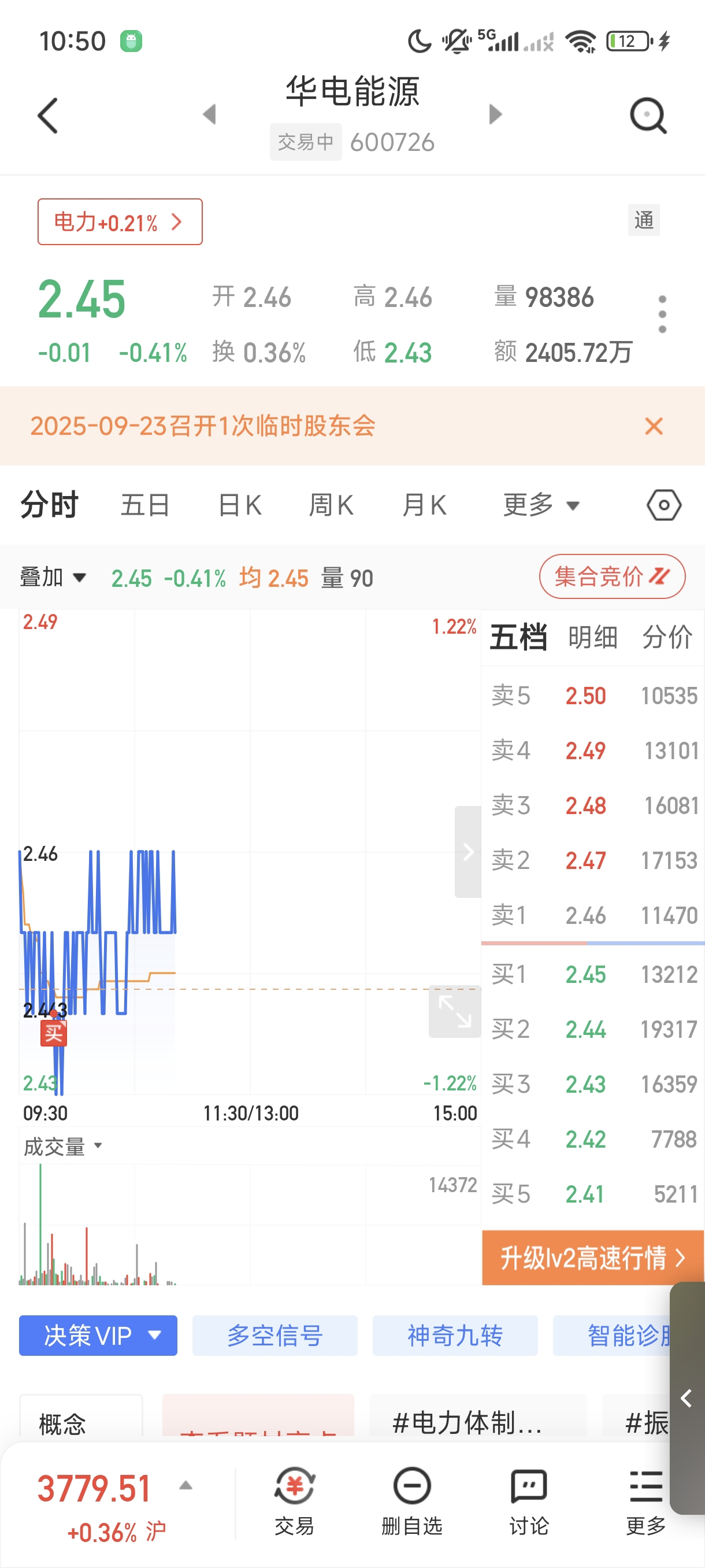Tap the 交易中 status label
This screenshot has width=705, height=1568.
306,142
